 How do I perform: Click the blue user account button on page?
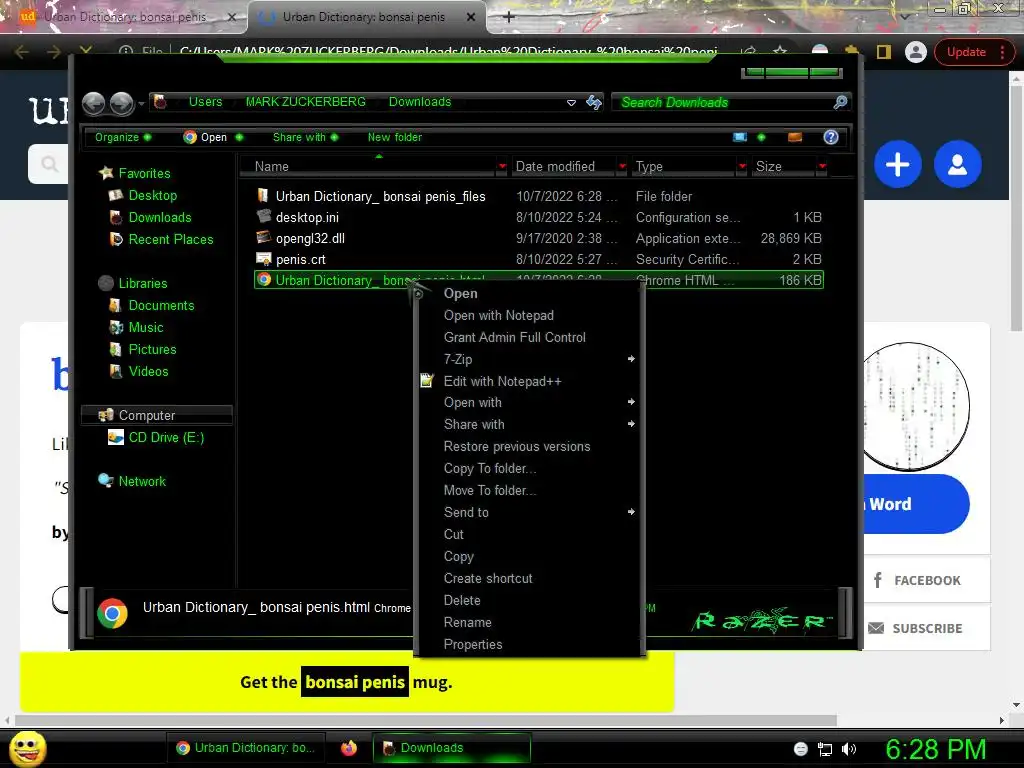pyautogui.click(x=957, y=164)
